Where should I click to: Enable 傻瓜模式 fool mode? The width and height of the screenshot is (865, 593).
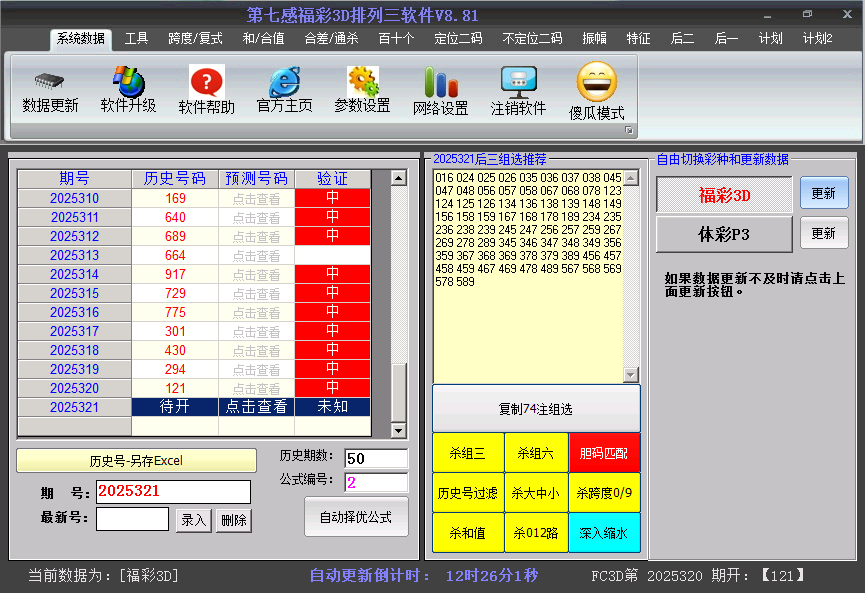(x=596, y=91)
